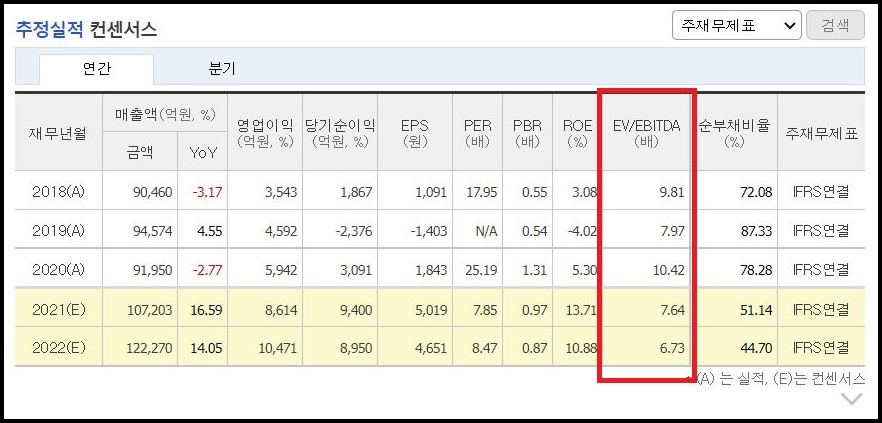Click the 매출액(억원, %) header

click(165, 115)
